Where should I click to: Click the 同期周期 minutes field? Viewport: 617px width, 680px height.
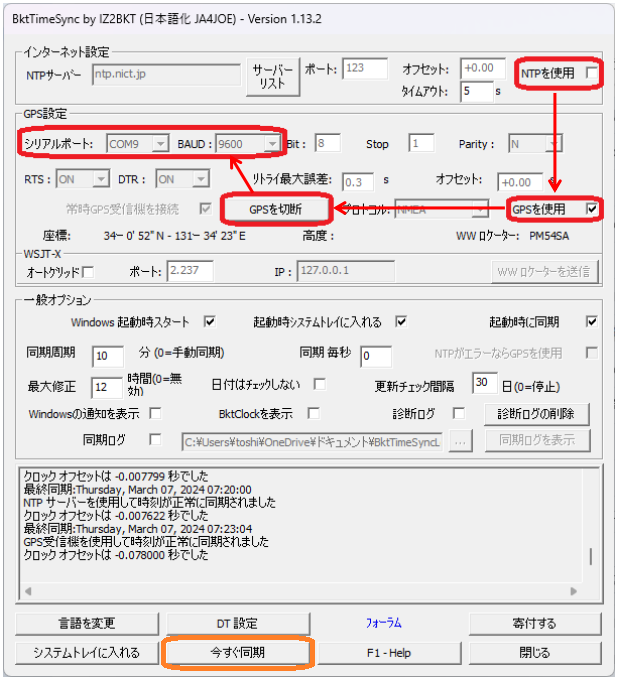(x=108, y=356)
